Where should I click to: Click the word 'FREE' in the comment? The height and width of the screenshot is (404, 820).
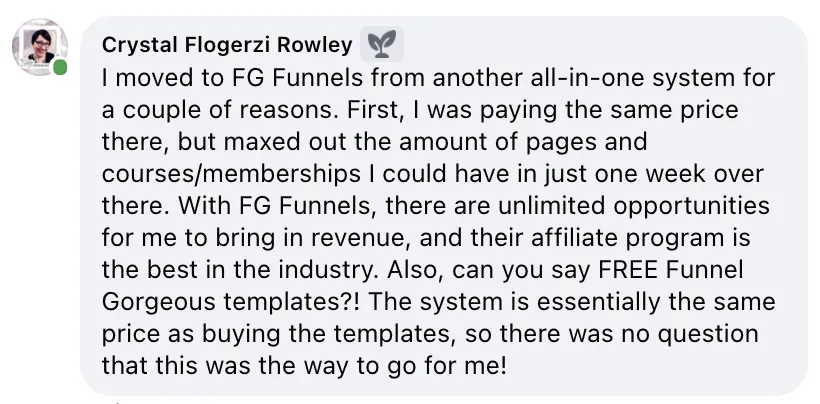tap(627, 270)
